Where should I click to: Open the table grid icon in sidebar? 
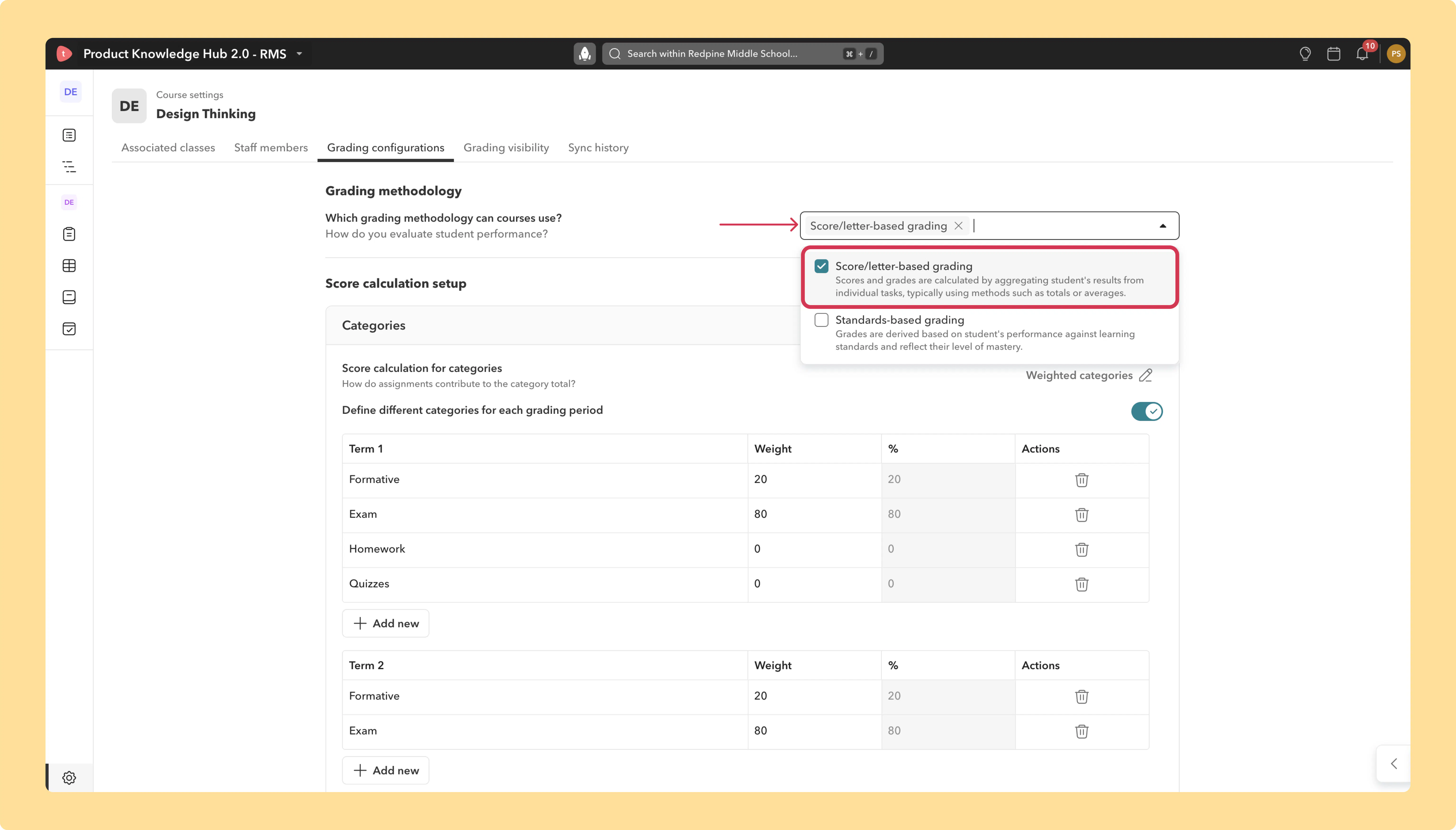[69, 266]
